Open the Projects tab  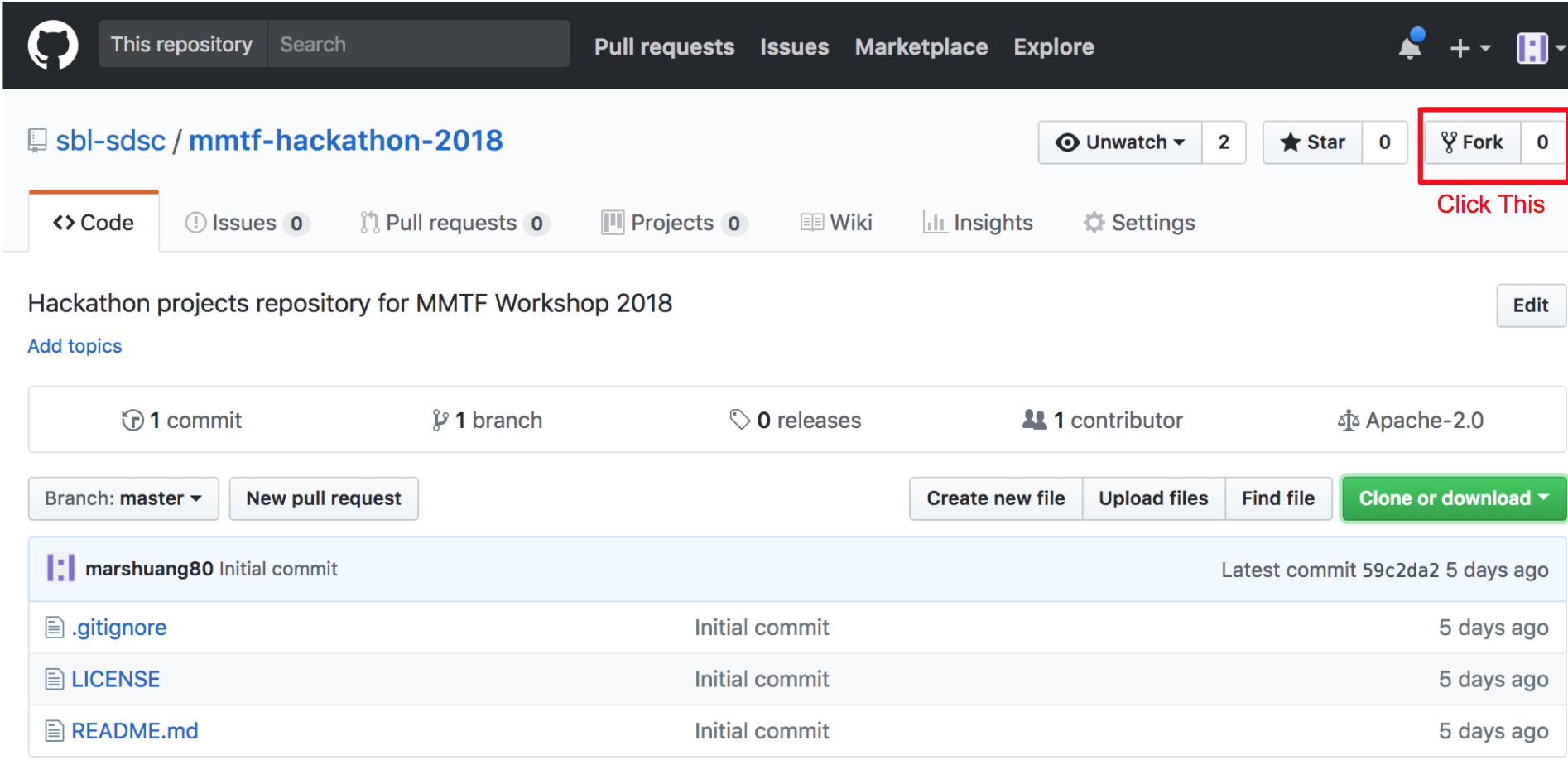[674, 223]
